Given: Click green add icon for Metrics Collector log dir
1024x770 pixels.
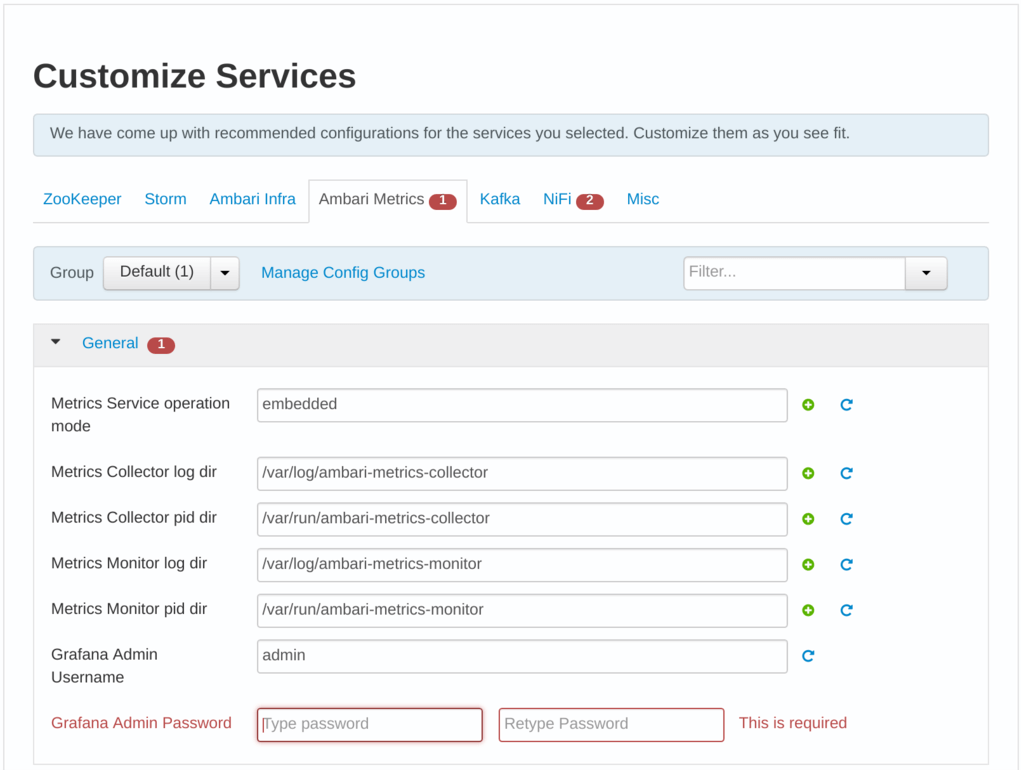Looking at the screenshot, I should click(x=808, y=473).
